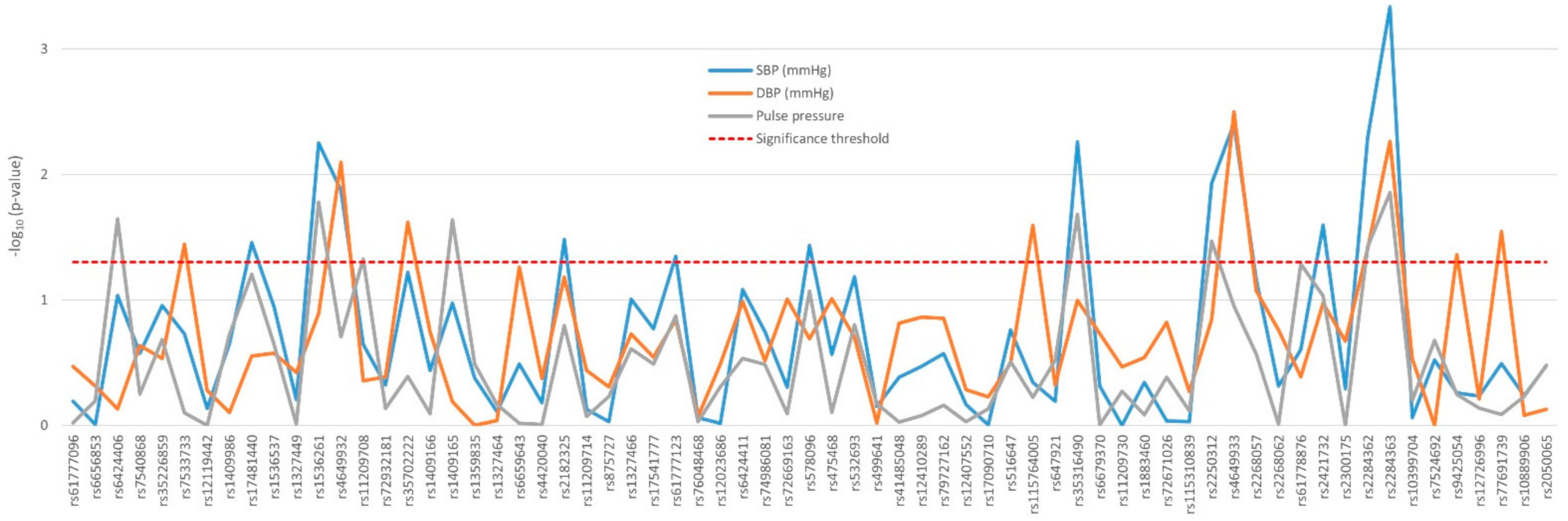
Task: Select the DBP (mmHg) legend label
Action: click(x=794, y=93)
